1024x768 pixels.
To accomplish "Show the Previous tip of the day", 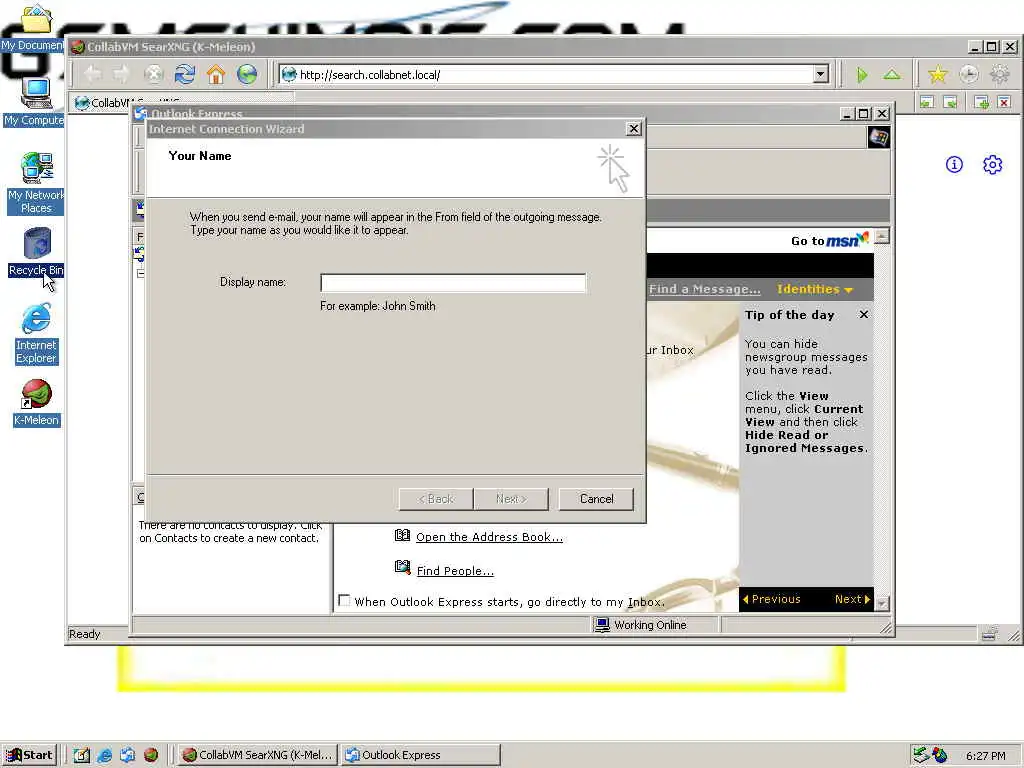I will tap(771, 599).
